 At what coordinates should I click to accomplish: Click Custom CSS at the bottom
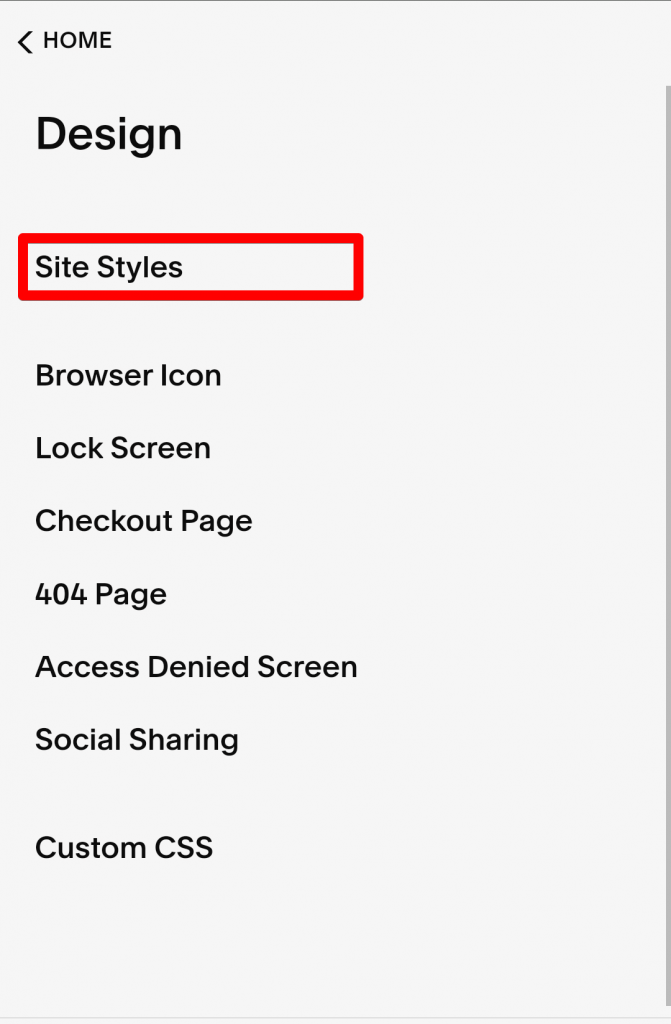tap(123, 847)
